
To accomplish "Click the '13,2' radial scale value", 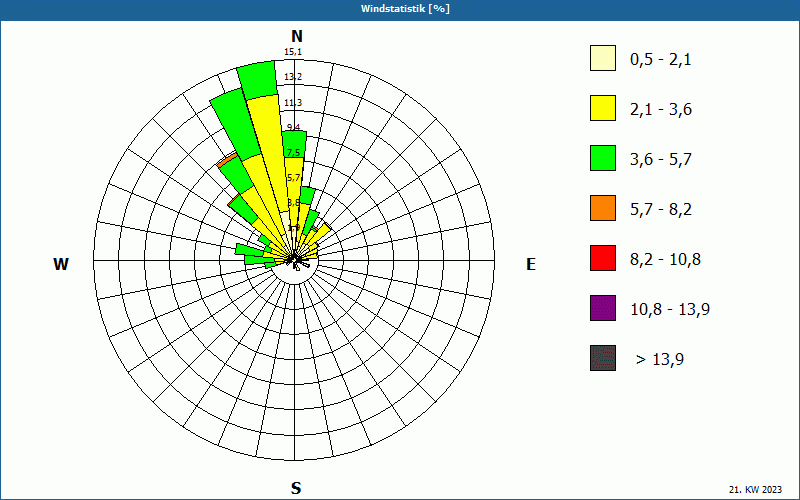I will tap(293, 77).
